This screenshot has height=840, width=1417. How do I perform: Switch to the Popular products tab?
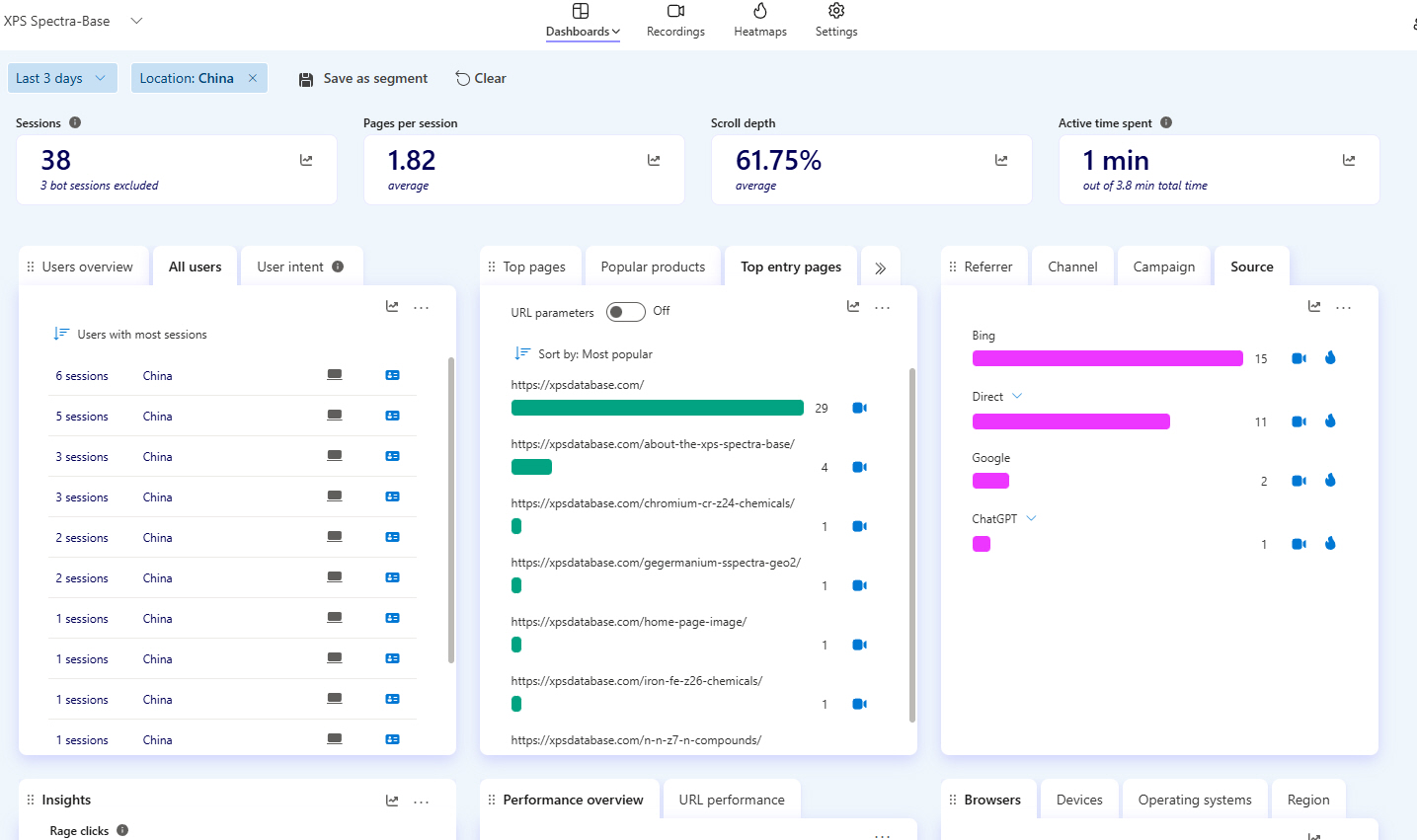pyautogui.click(x=653, y=267)
